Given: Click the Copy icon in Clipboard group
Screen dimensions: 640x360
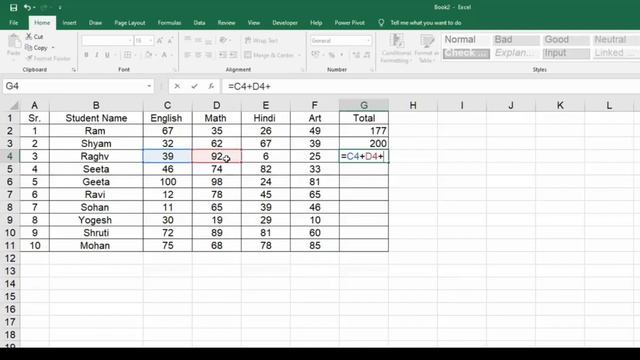Looking at the screenshot, I should point(29,48).
